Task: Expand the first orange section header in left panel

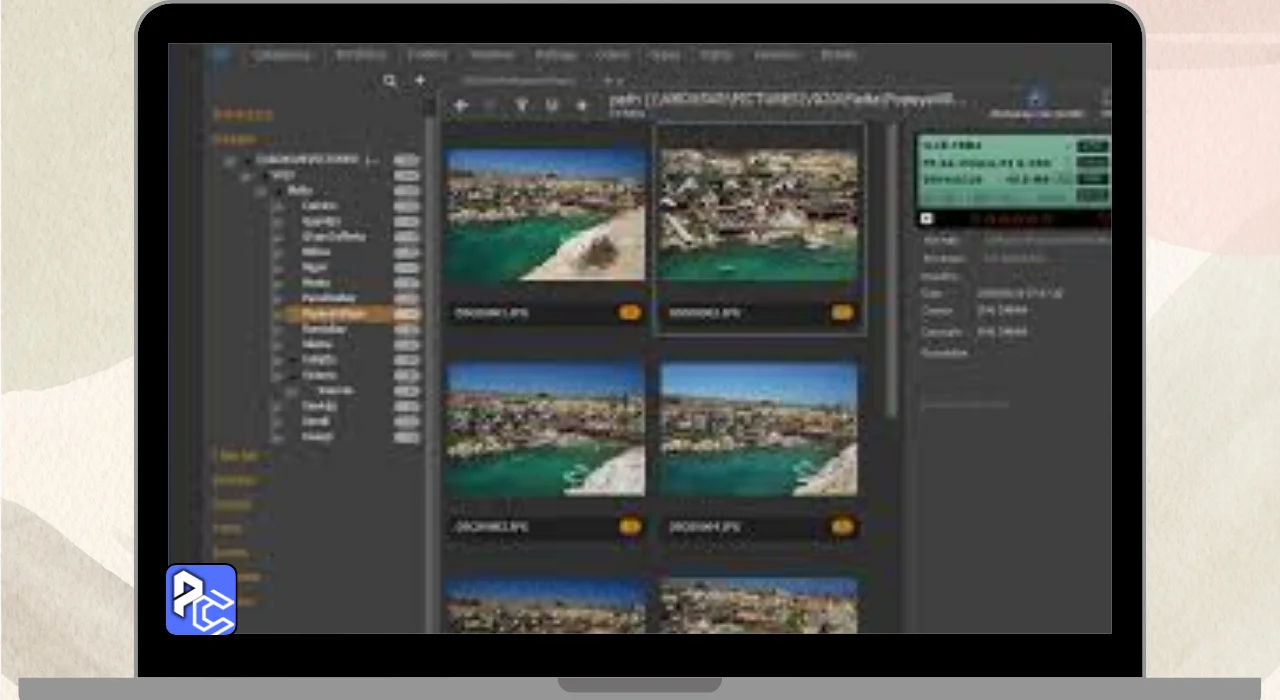Action: 243,115
